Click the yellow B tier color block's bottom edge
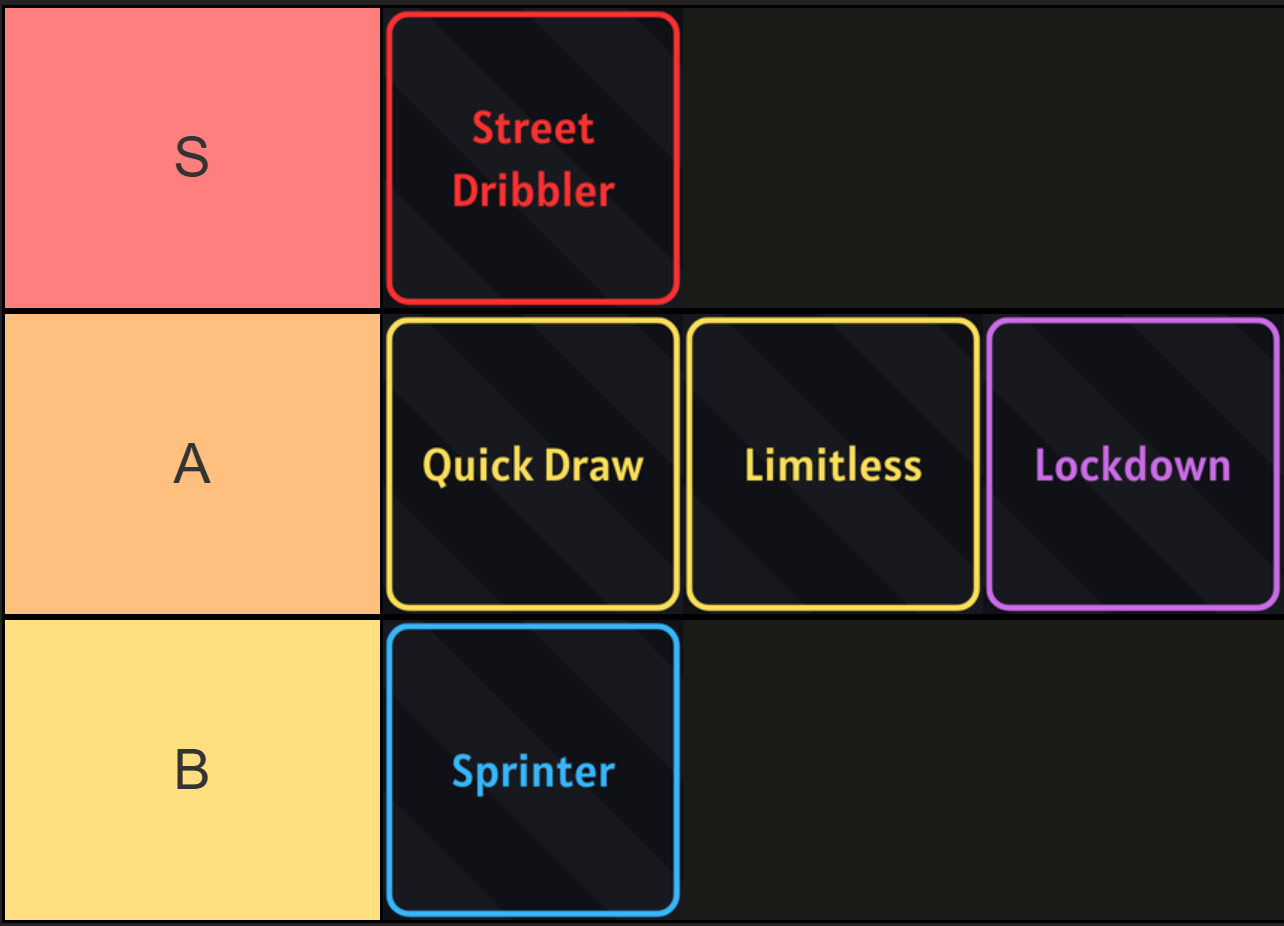Screen dimensions: 1284x926 192,915
